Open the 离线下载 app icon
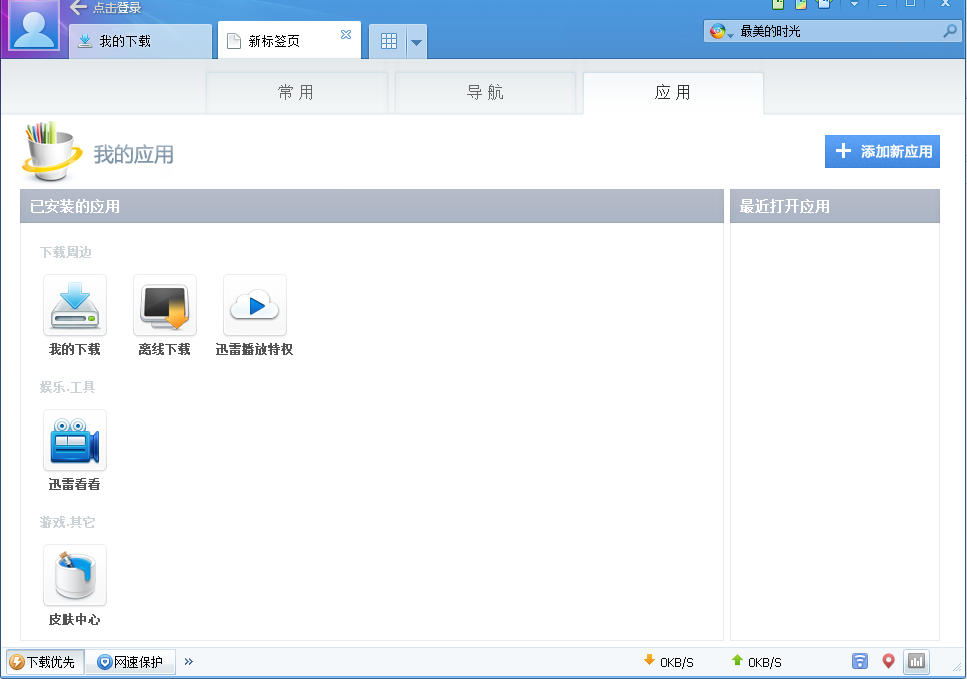 [x=165, y=305]
